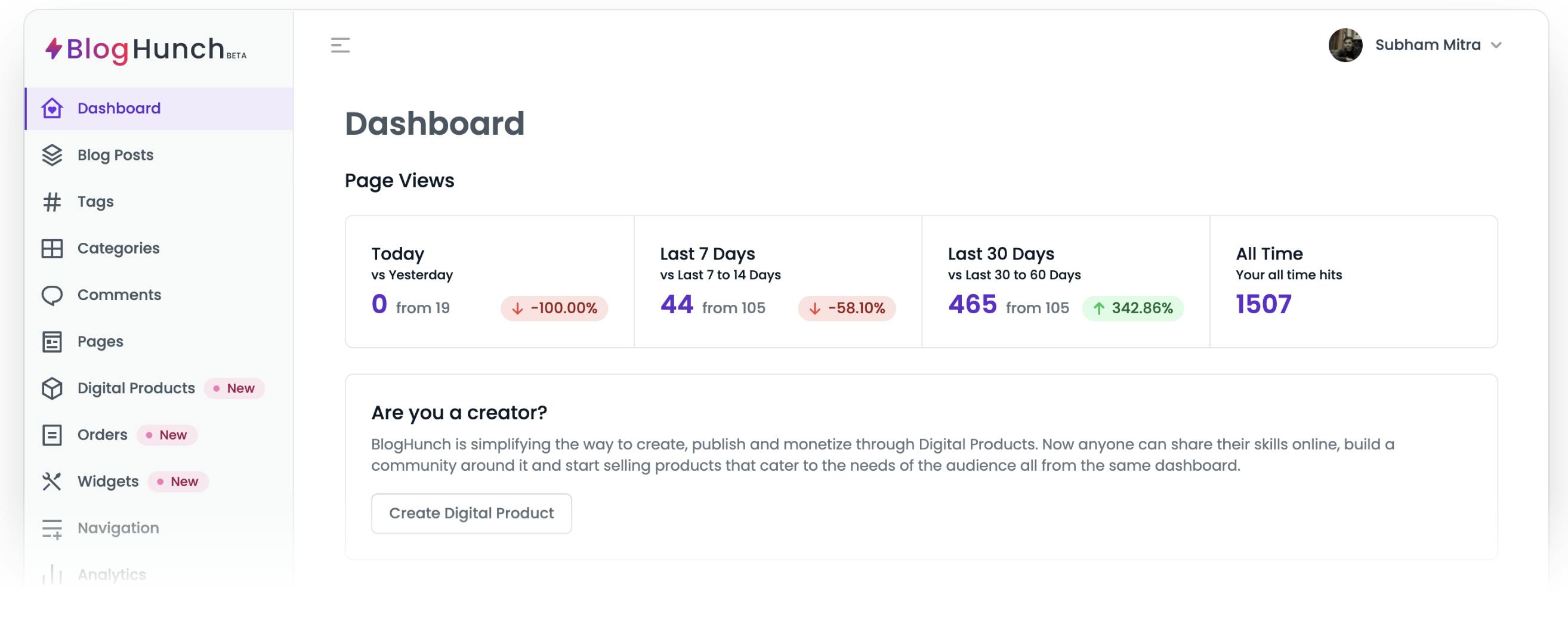Click the BlogHunch logo

click(146, 50)
